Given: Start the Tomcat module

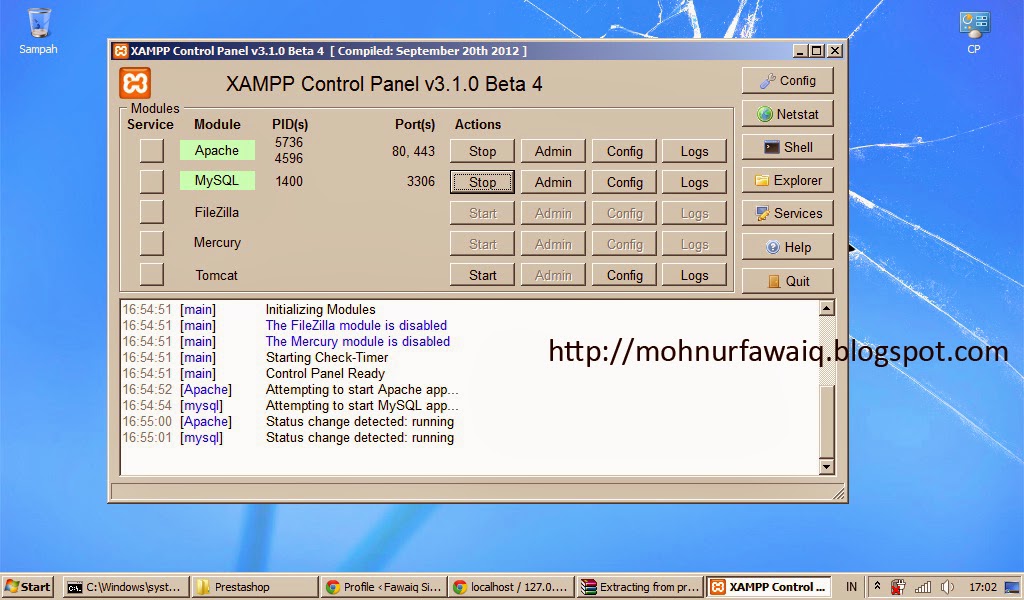Looking at the screenshot, I should (x=482, y=275).
